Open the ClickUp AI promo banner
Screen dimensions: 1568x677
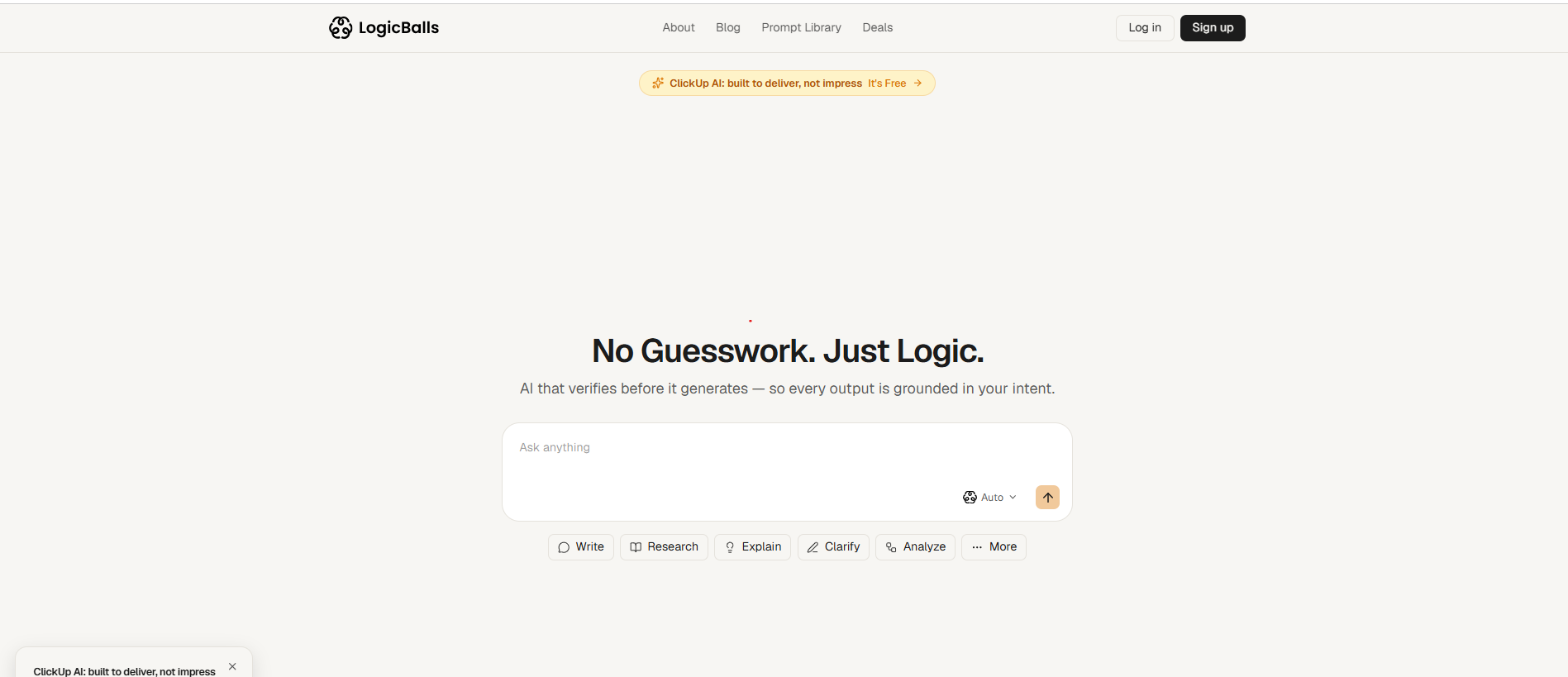click(x=787, y=83)
